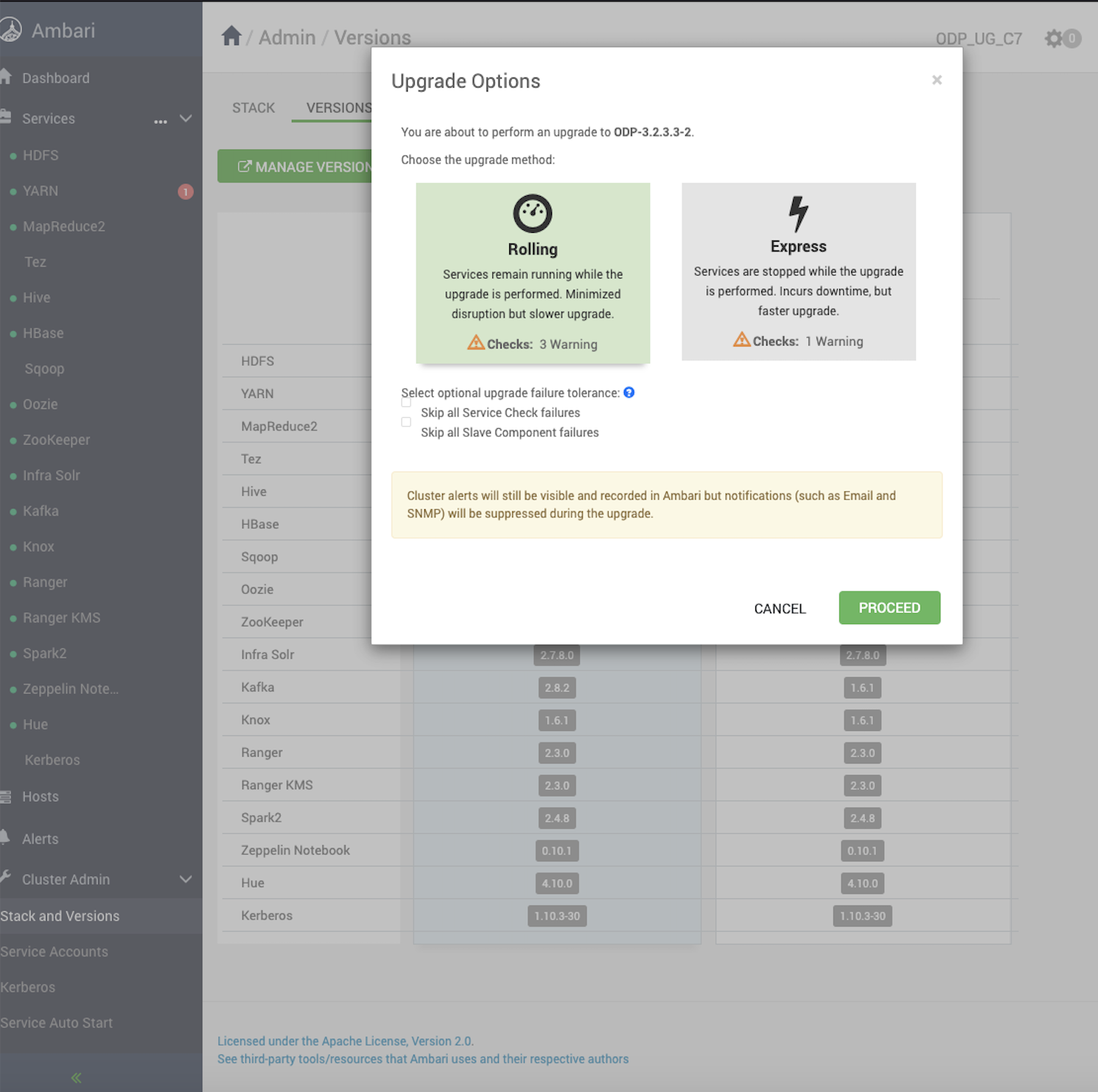The image size is (1098, 1092).
Task: Click the Ambari logo icon
Action: point(10,30)
